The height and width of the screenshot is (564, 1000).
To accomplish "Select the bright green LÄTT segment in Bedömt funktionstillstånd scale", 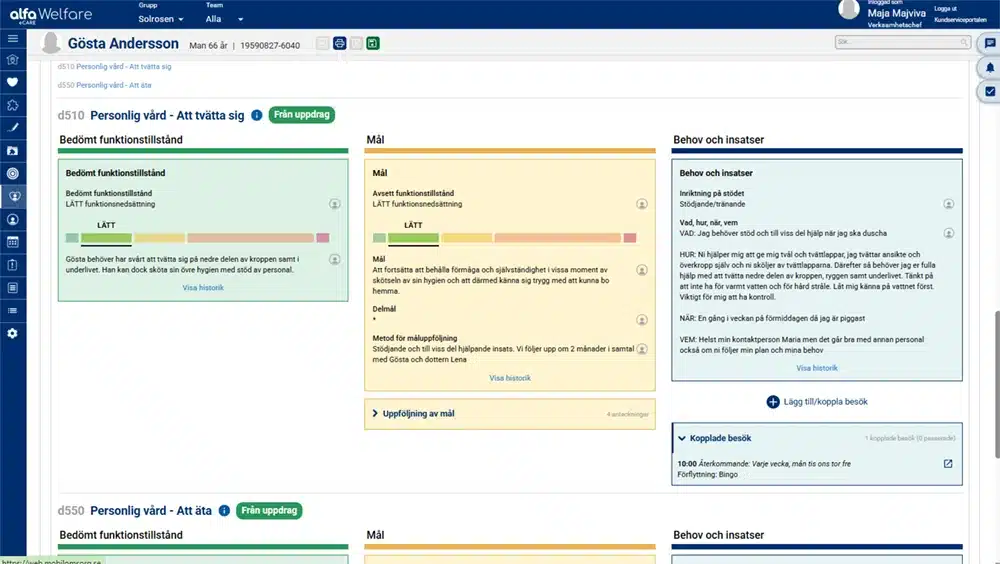I will point(107,238).
